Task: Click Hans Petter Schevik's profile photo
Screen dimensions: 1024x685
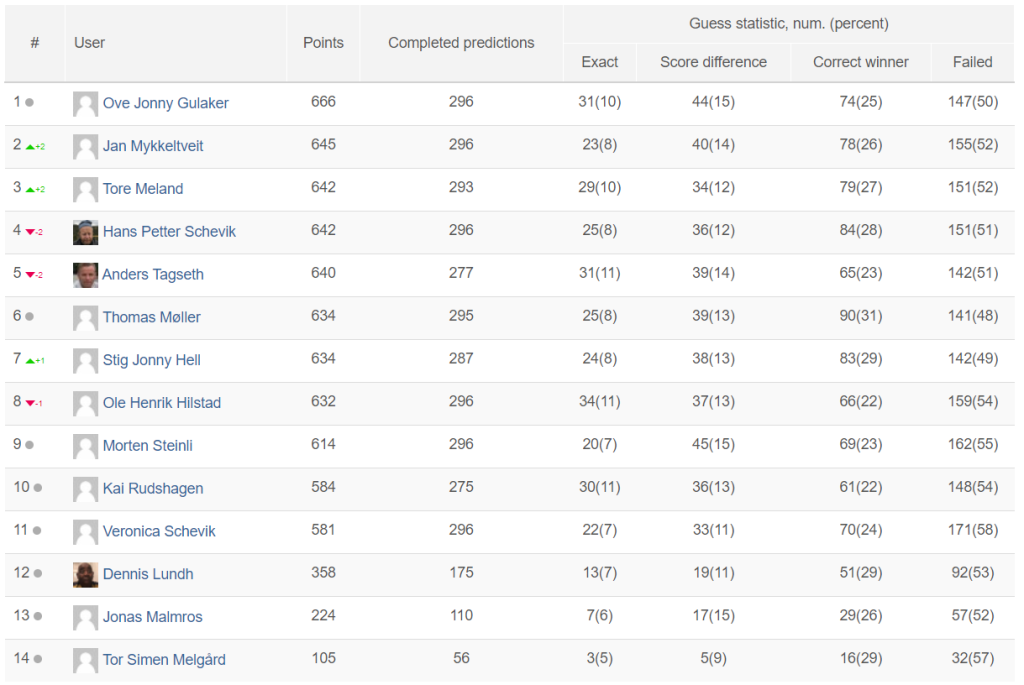Action: tap(86, 232)
